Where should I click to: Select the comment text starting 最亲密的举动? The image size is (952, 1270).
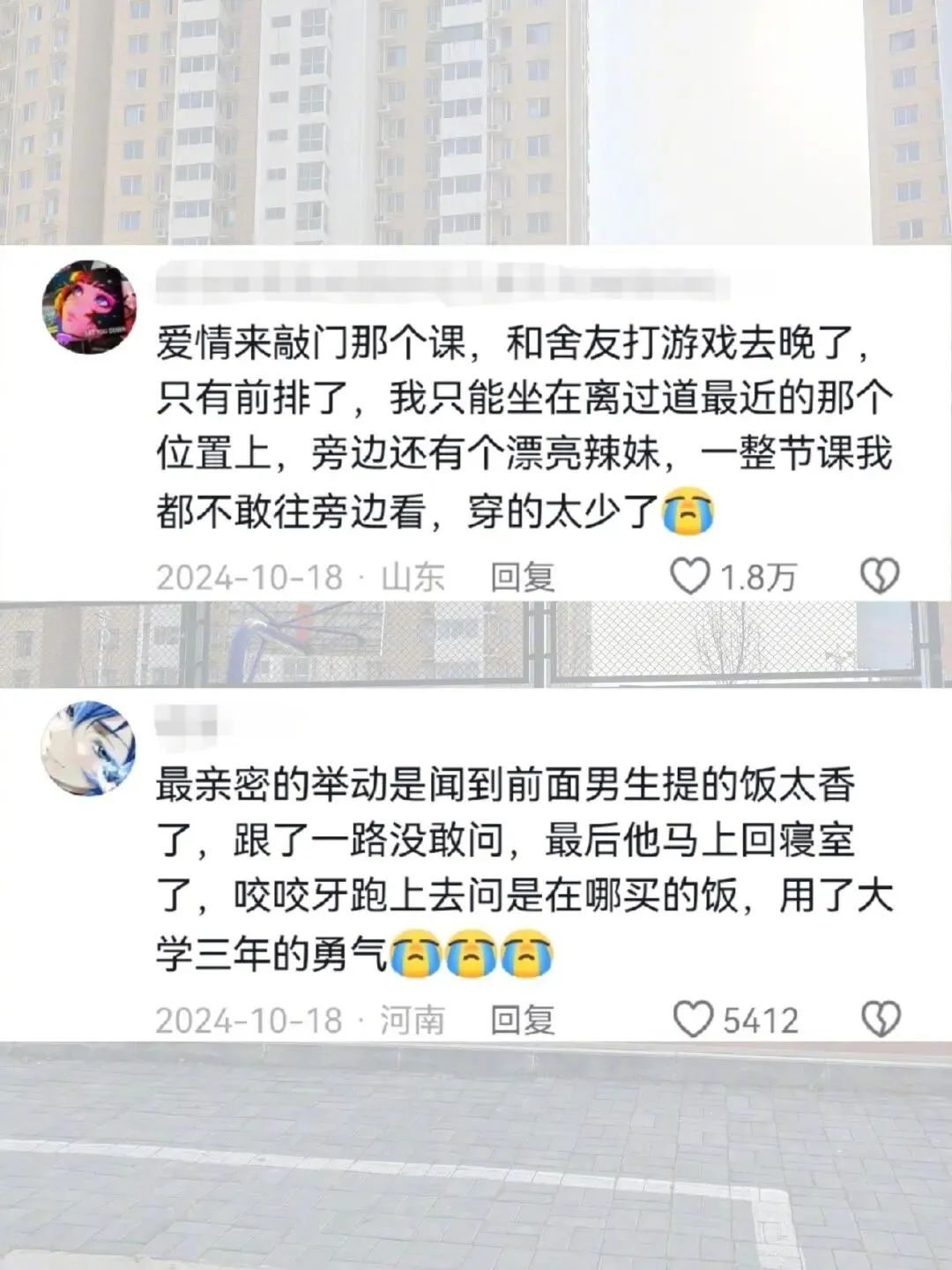[x=524, y=870]
